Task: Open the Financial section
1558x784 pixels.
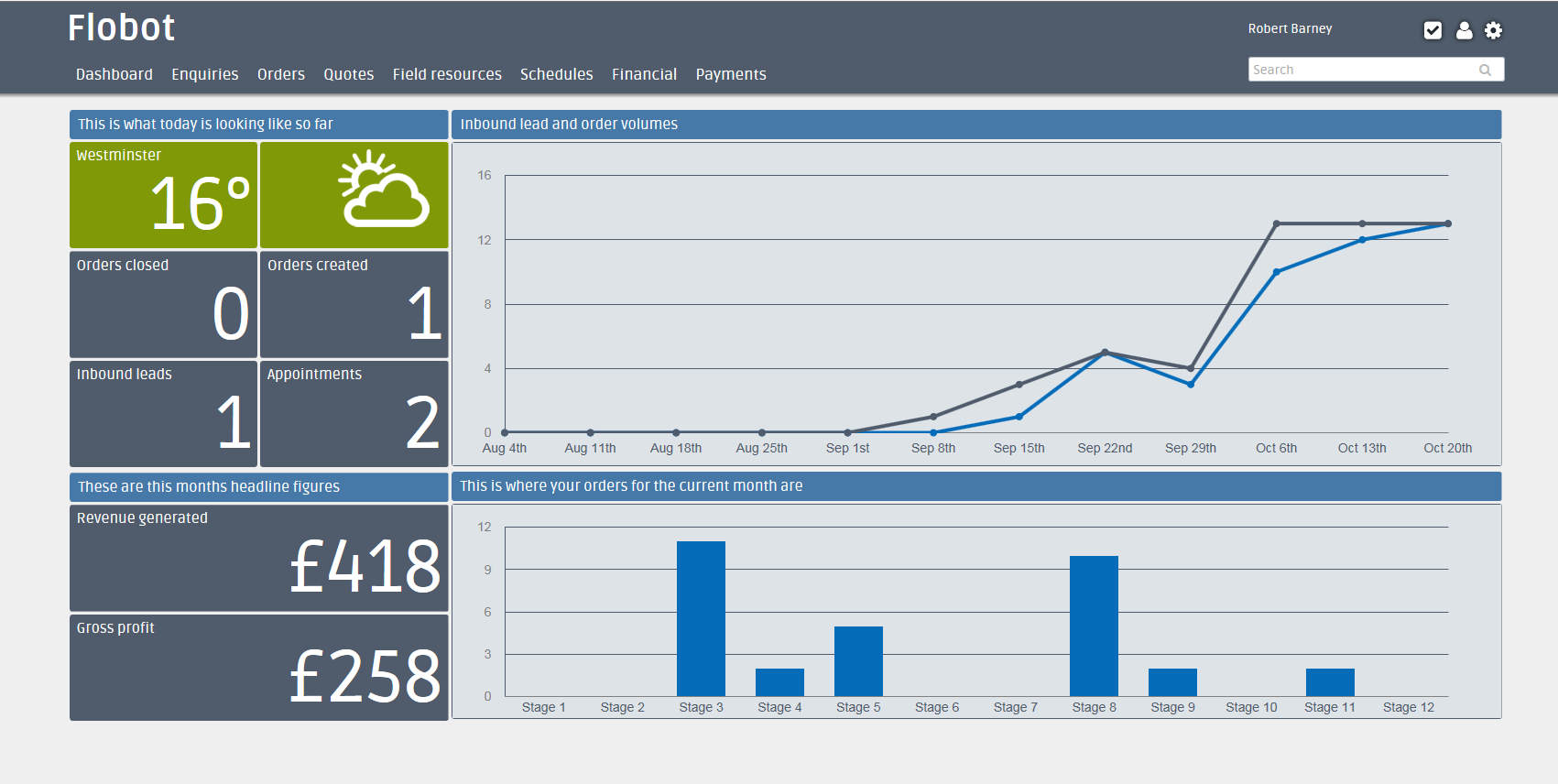Action: 645,74
